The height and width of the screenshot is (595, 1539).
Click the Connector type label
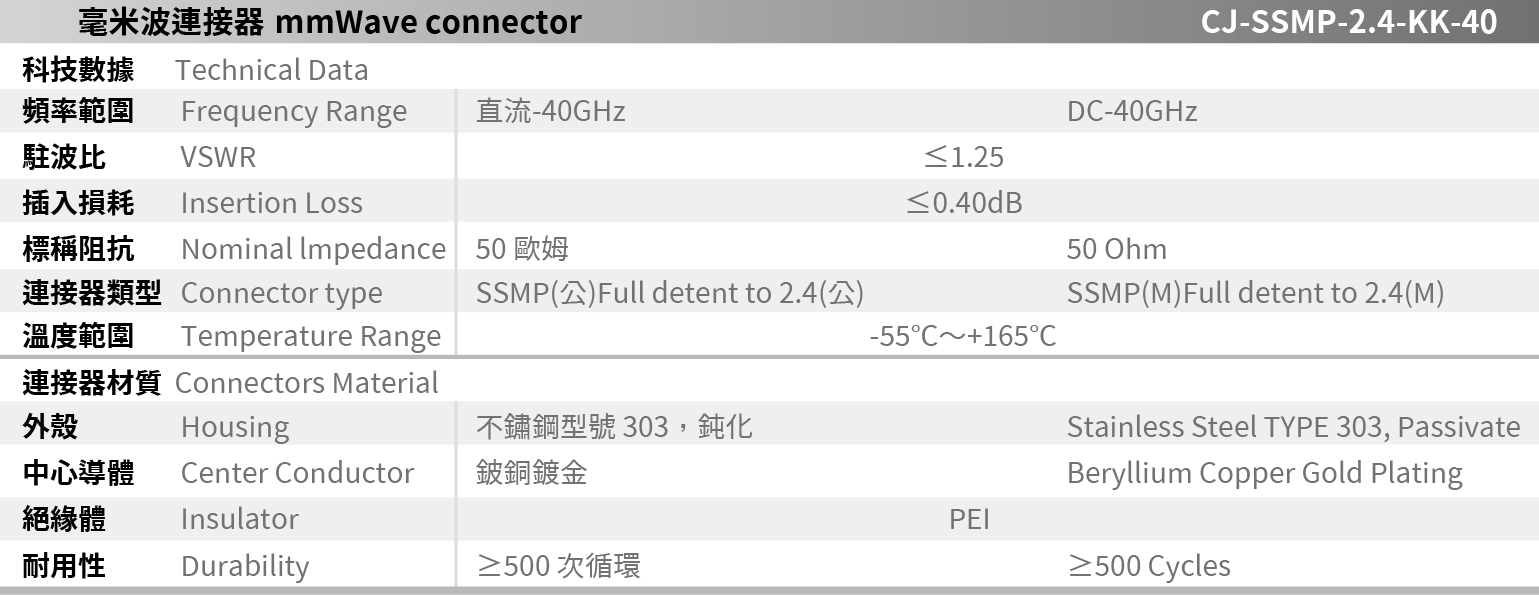click(281, 293)
